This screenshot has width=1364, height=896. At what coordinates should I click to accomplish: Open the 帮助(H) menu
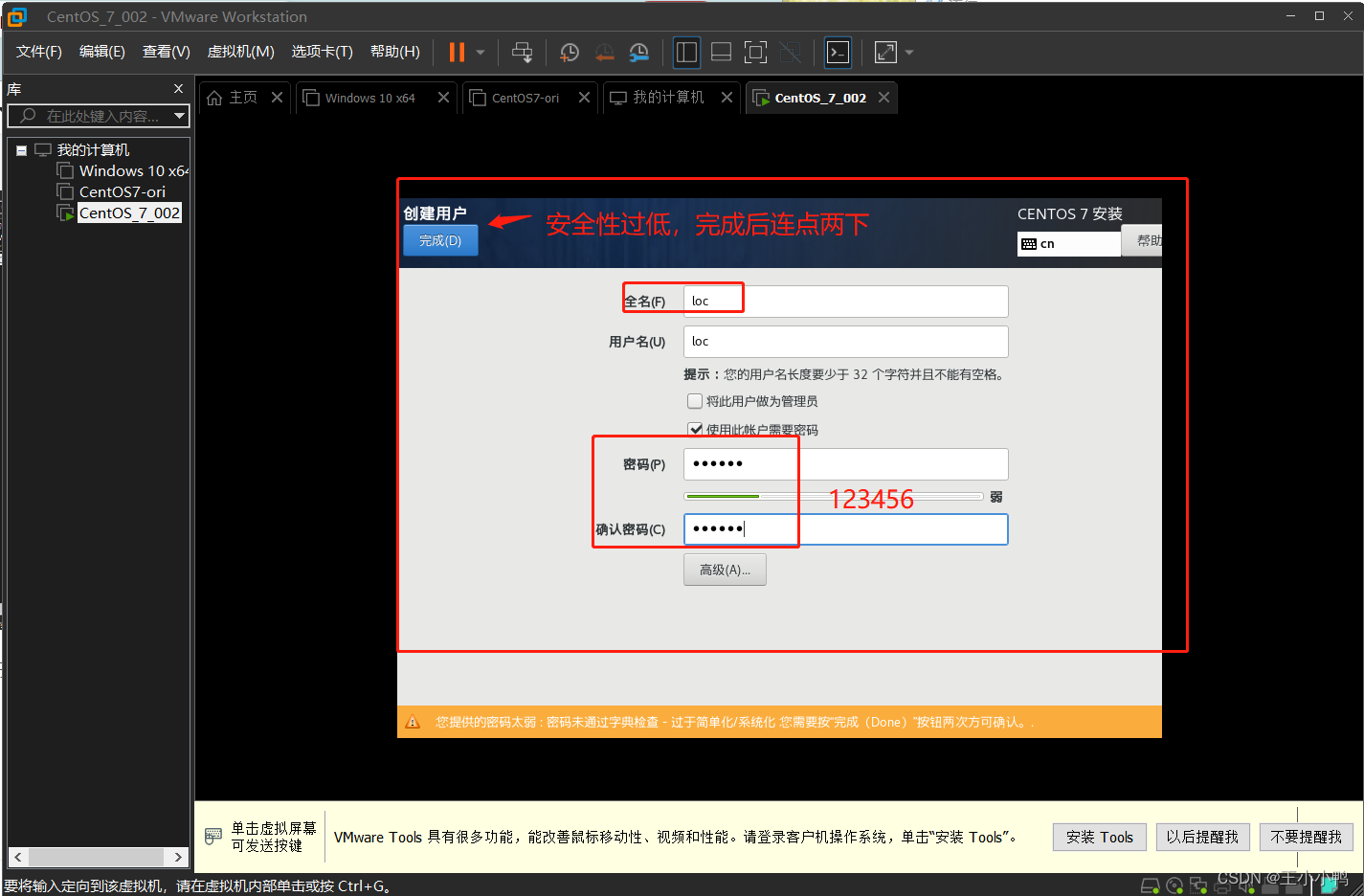tap(394, 52)
